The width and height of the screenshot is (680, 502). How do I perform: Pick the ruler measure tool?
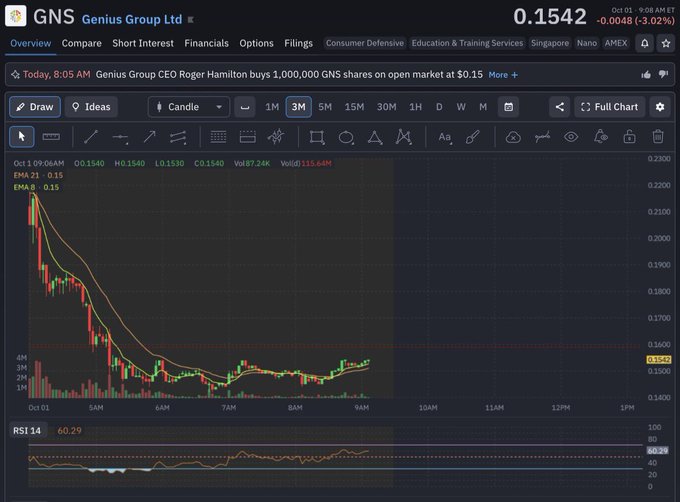click(x=51, y=137)
